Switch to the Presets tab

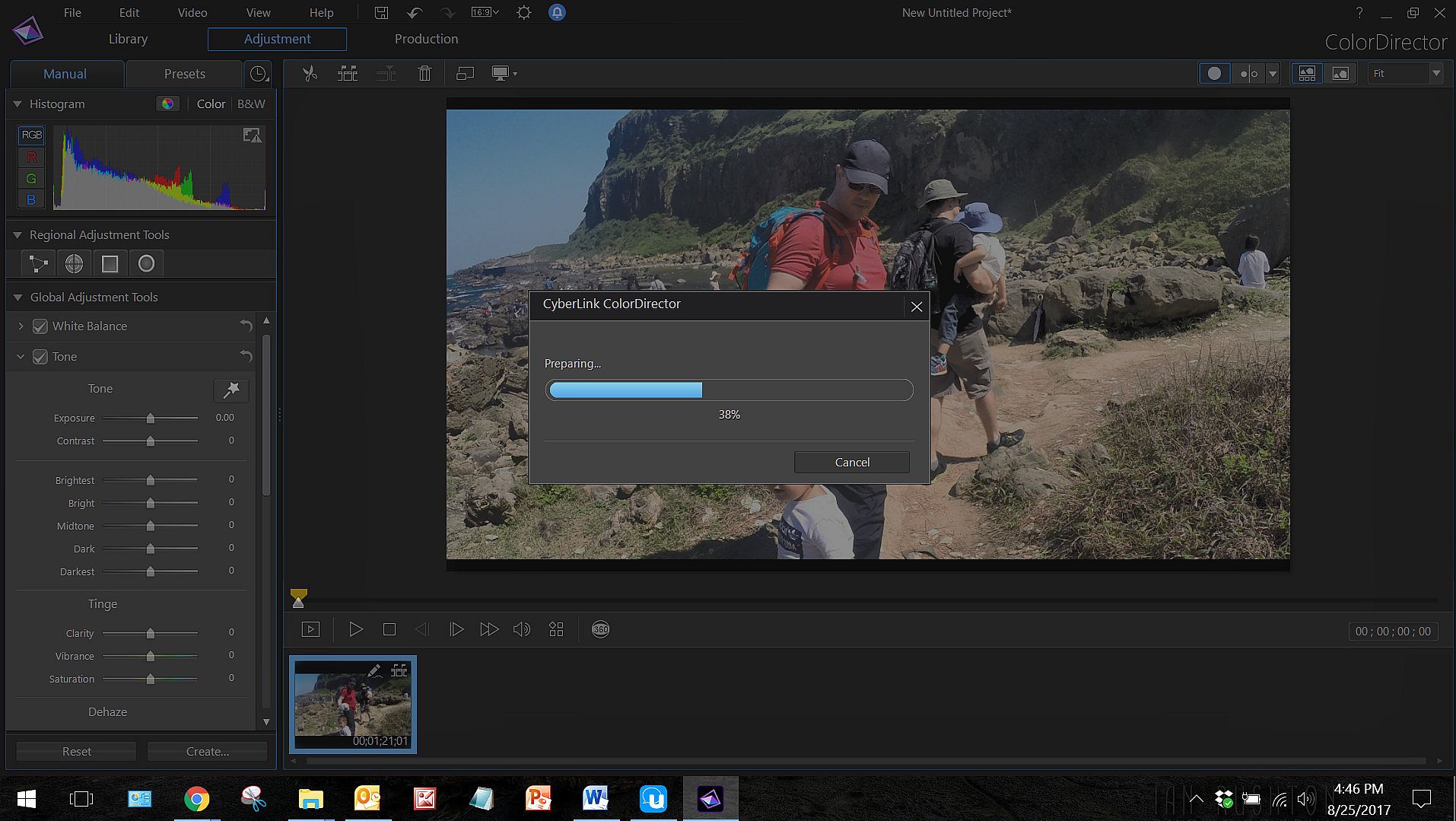pyautogui.click(x=184, y=74)
